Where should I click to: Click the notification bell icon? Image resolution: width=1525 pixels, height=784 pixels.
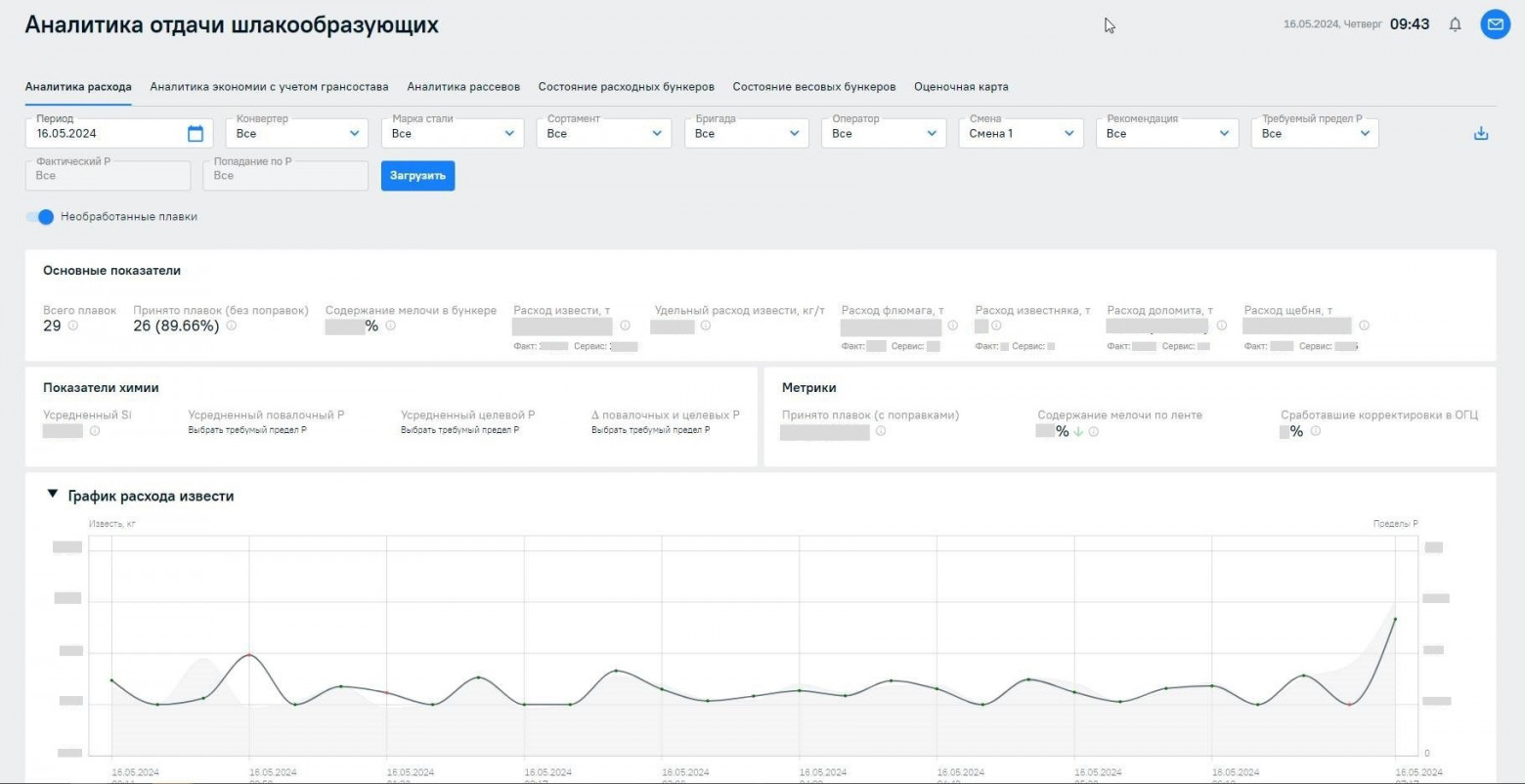pos(1455,24)
